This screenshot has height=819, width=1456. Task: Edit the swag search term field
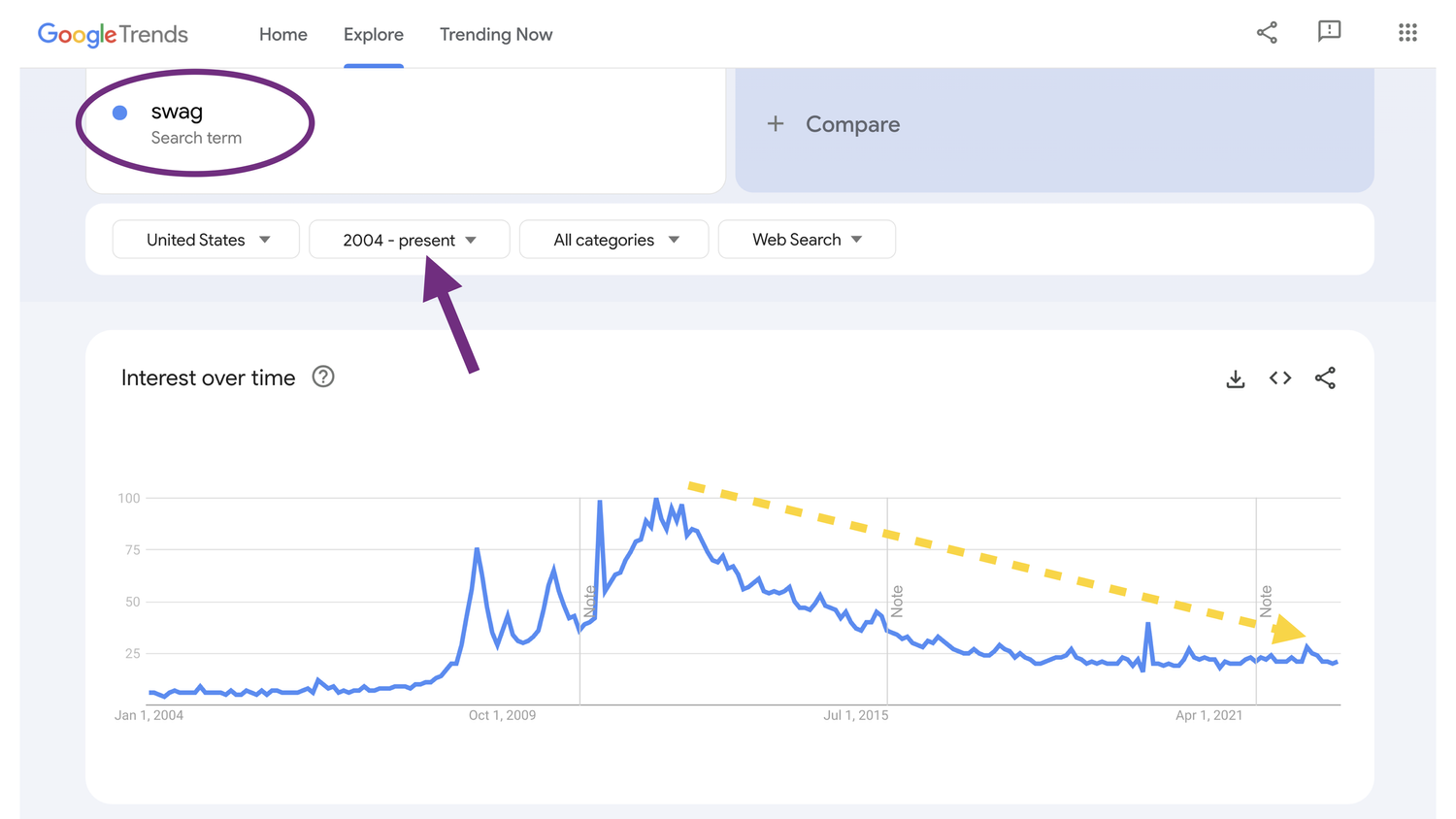click(177, 113)
